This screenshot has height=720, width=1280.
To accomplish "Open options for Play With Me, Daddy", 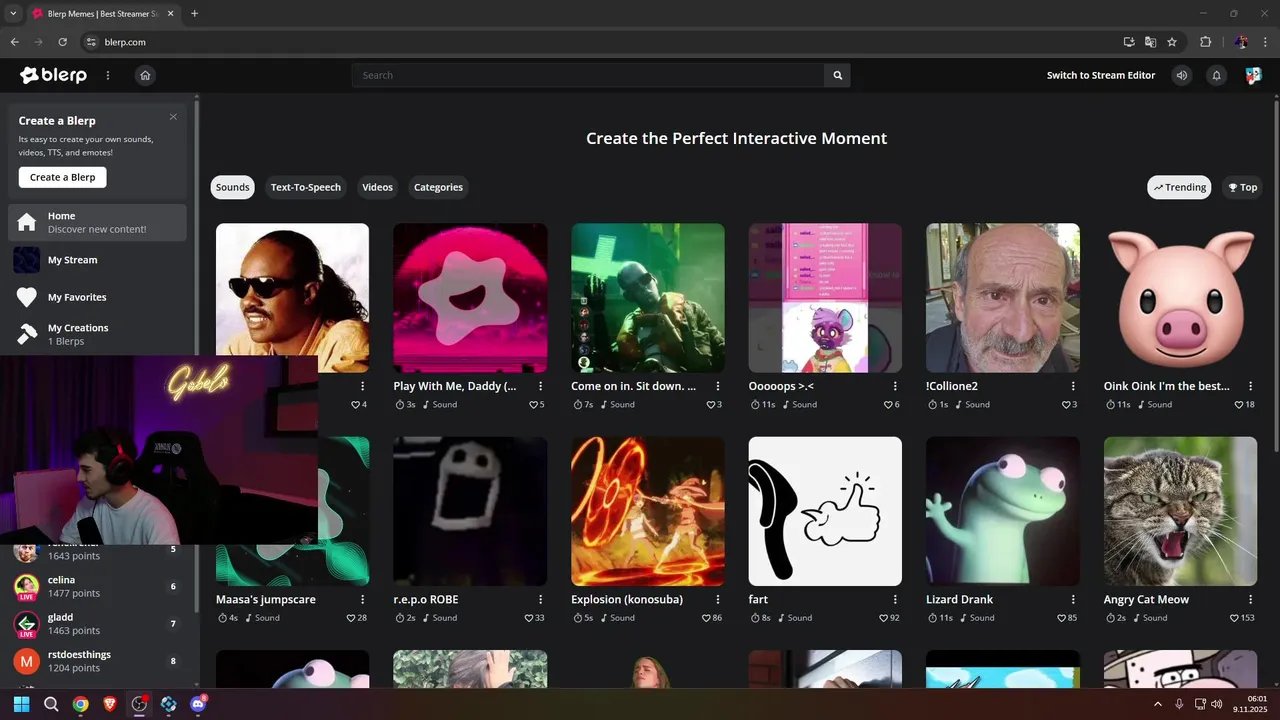I will 540,386.
